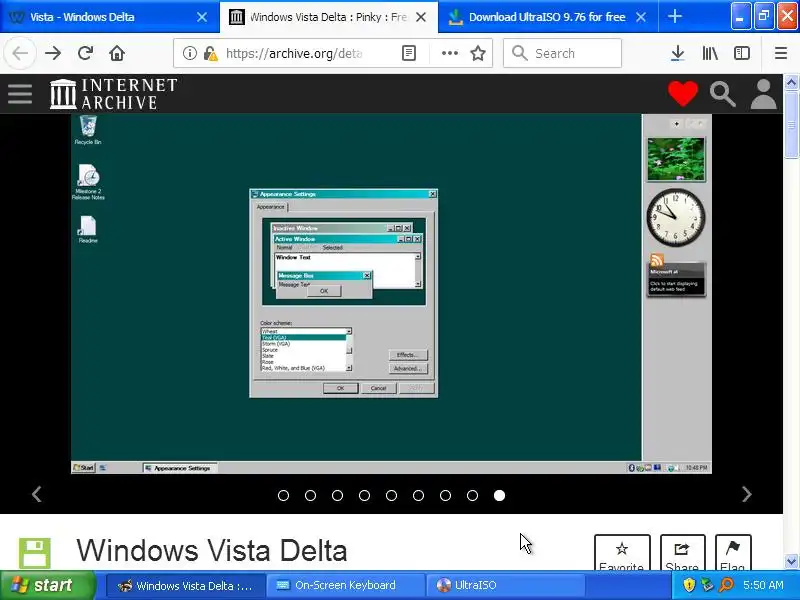800x600 pixels.
Task: Open On-Screen Keyboard from taskbar
Action: coord(345,585)
